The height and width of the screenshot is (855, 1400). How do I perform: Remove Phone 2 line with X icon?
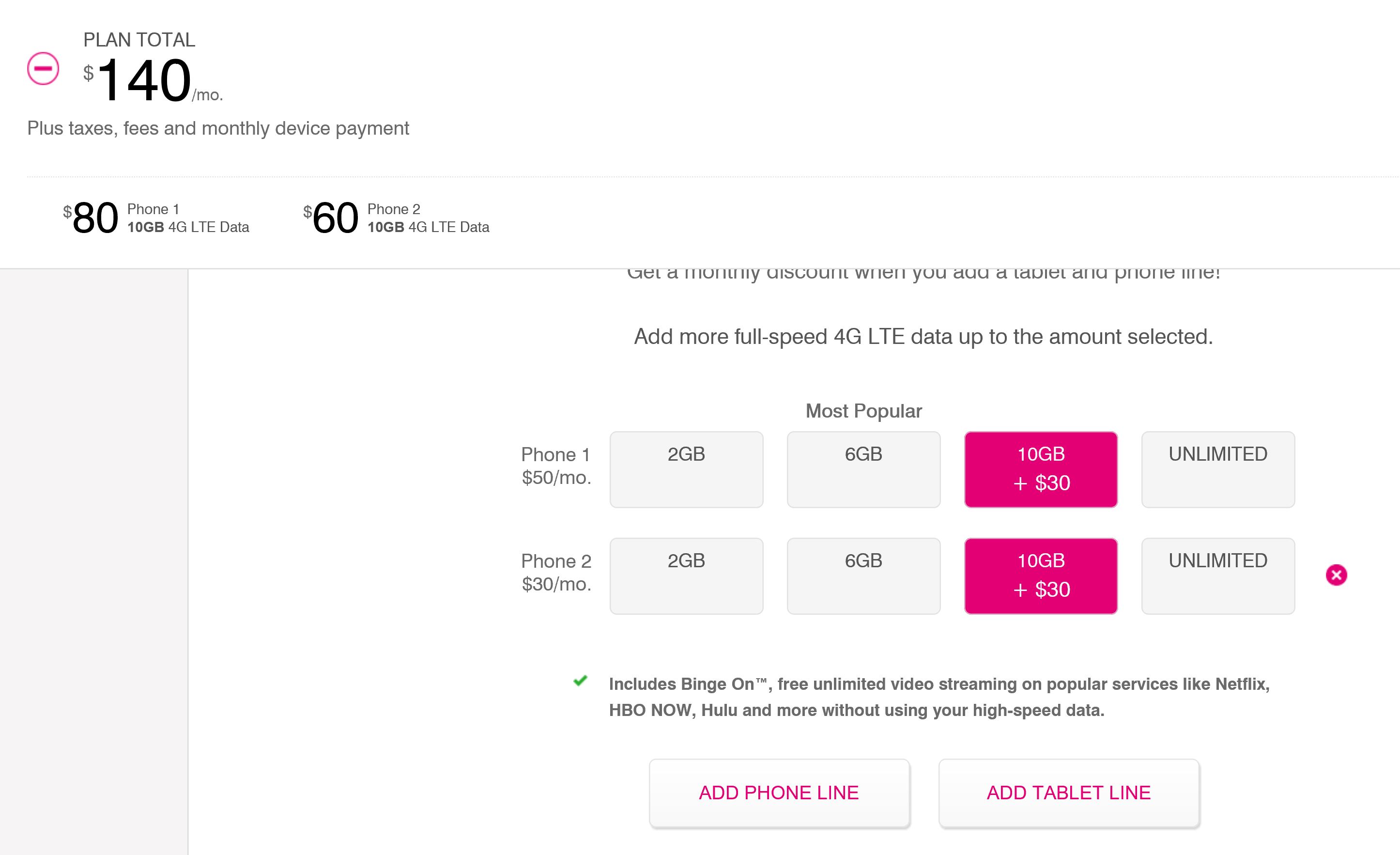[x=1337, y=575]
